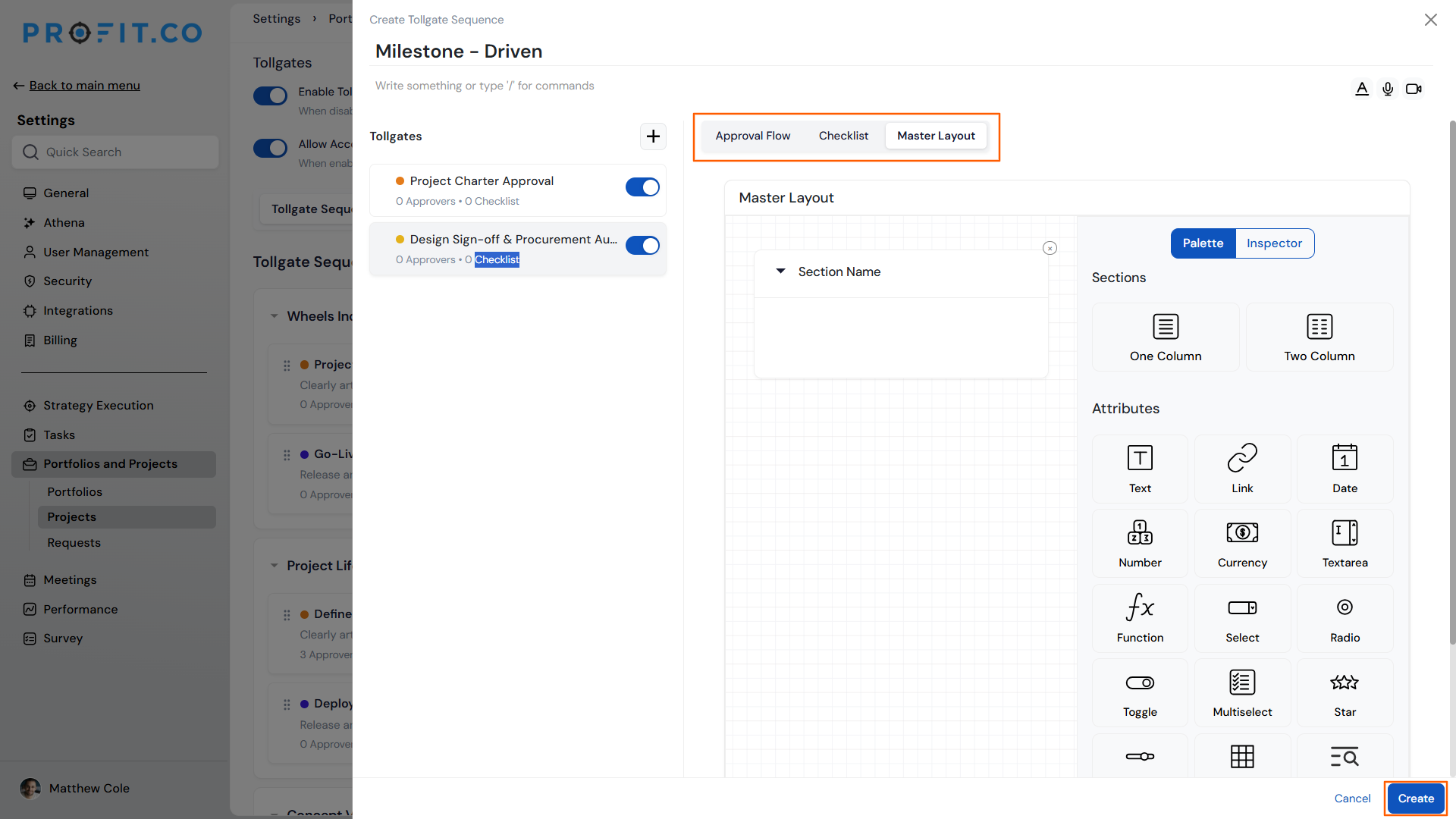The width and height of the screenshot is (1456, 819).
Task: Select the slider attribute icon
Action: [x=1140, y=756]
